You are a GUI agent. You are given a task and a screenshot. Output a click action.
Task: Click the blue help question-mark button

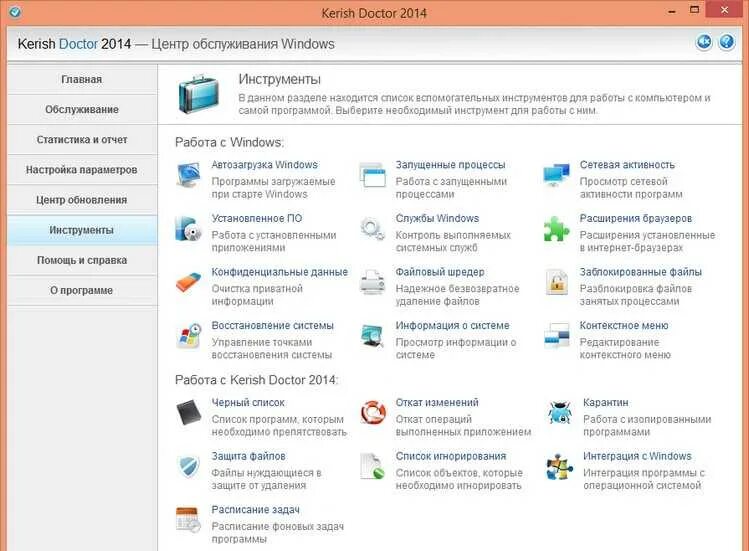click(727, 42)
